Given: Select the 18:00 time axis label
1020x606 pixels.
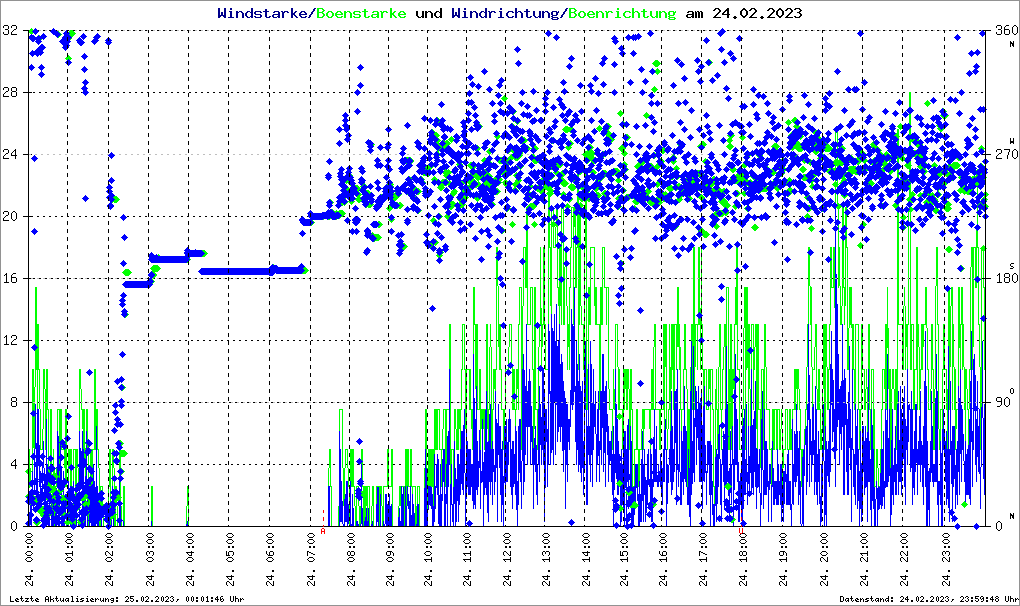Looking at the screenshot, I should (x=746, y=560).
